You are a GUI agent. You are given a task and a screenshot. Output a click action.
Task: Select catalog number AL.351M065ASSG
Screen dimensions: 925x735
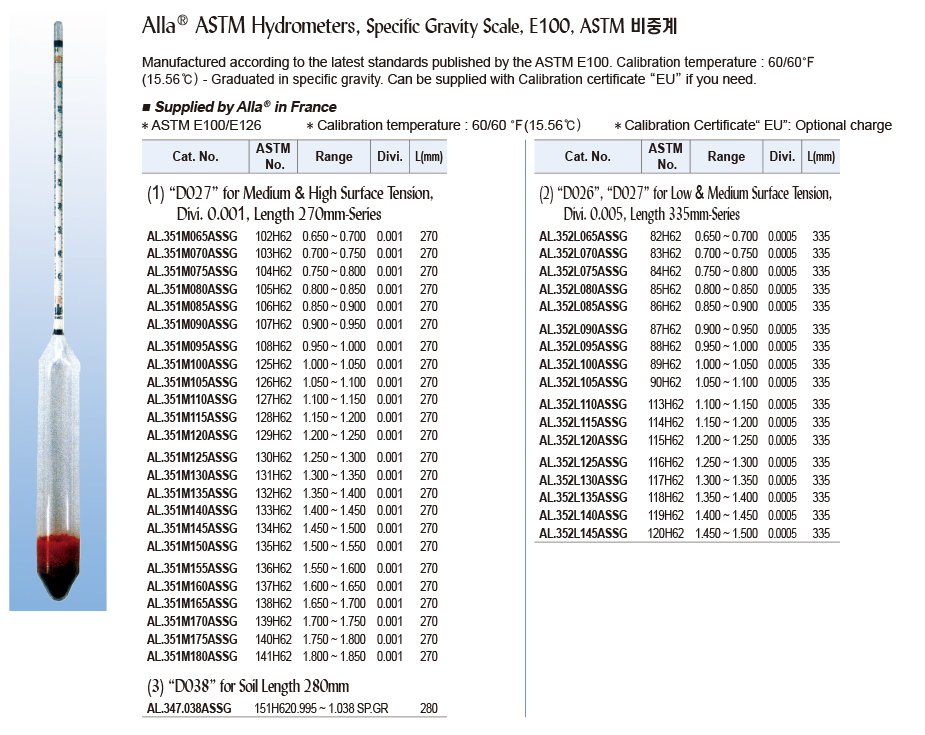tap(192, 237)
